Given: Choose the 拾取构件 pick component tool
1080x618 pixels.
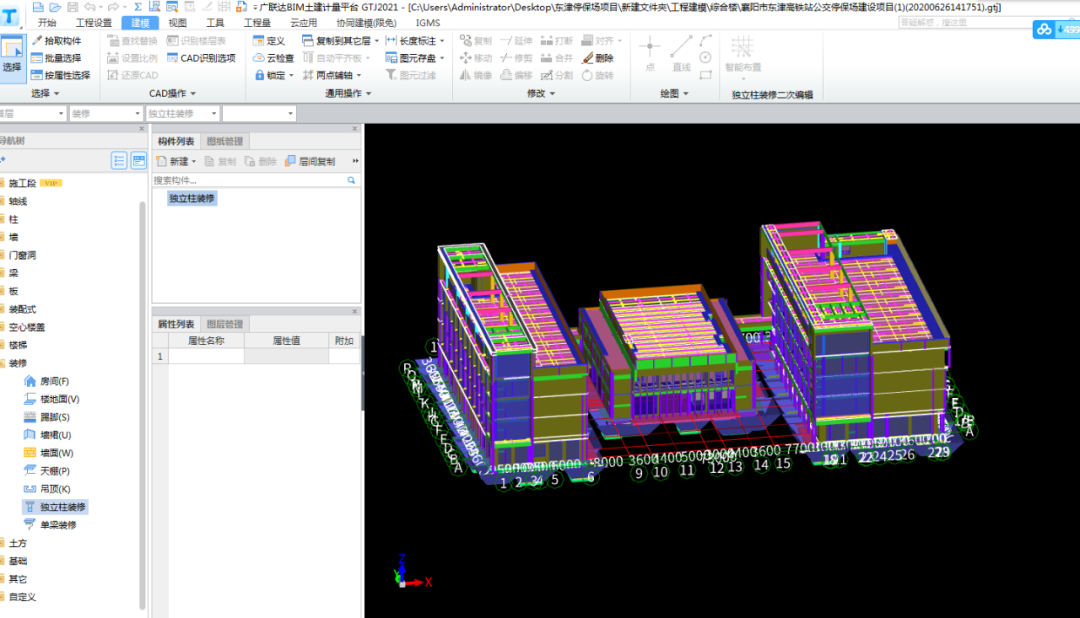Looking at the screenshot, I should [56, 41].
